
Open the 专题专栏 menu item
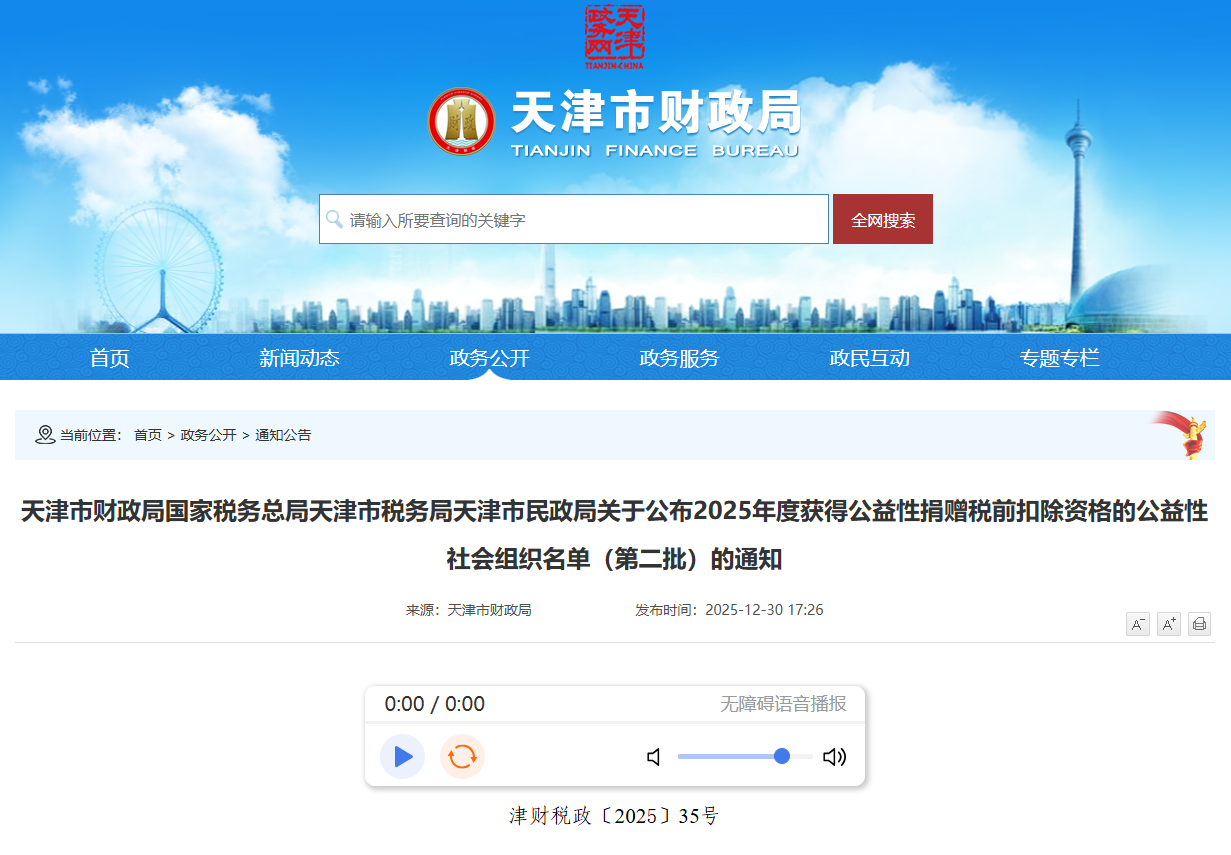[x=1059, y=357]
